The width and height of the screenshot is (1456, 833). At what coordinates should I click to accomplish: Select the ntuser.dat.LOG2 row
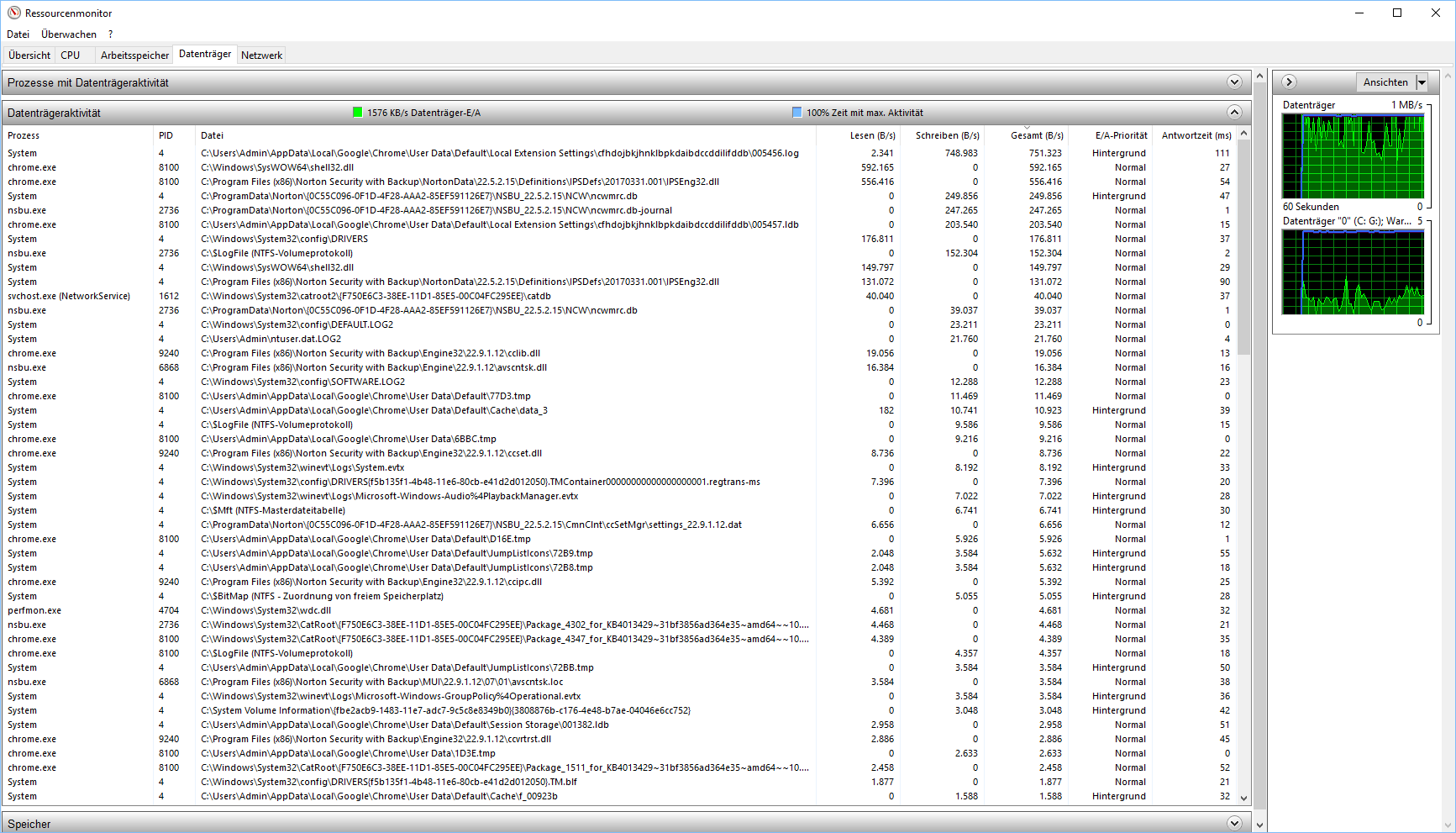(620, 339)
